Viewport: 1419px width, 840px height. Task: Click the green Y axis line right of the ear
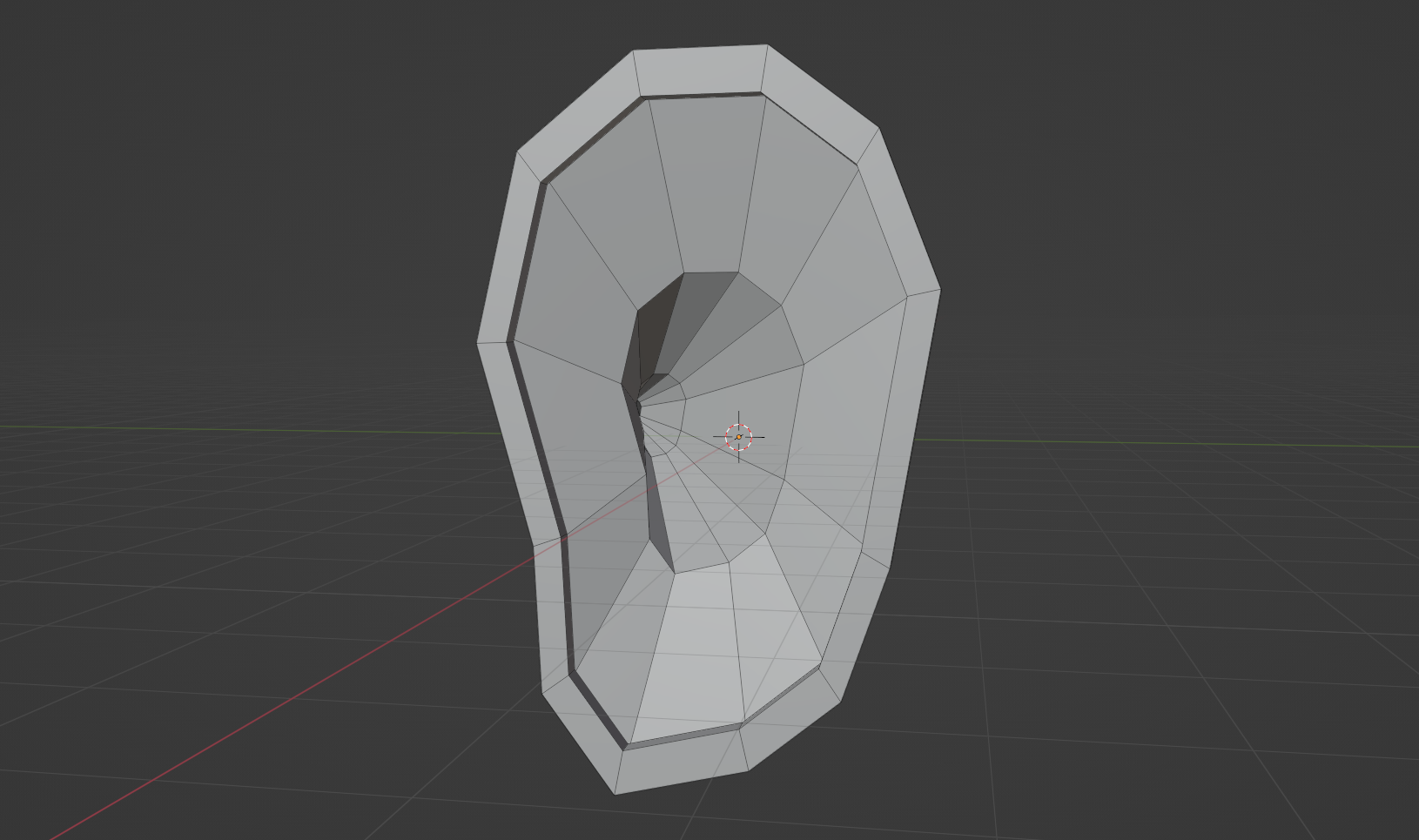tap(1175, 444)
